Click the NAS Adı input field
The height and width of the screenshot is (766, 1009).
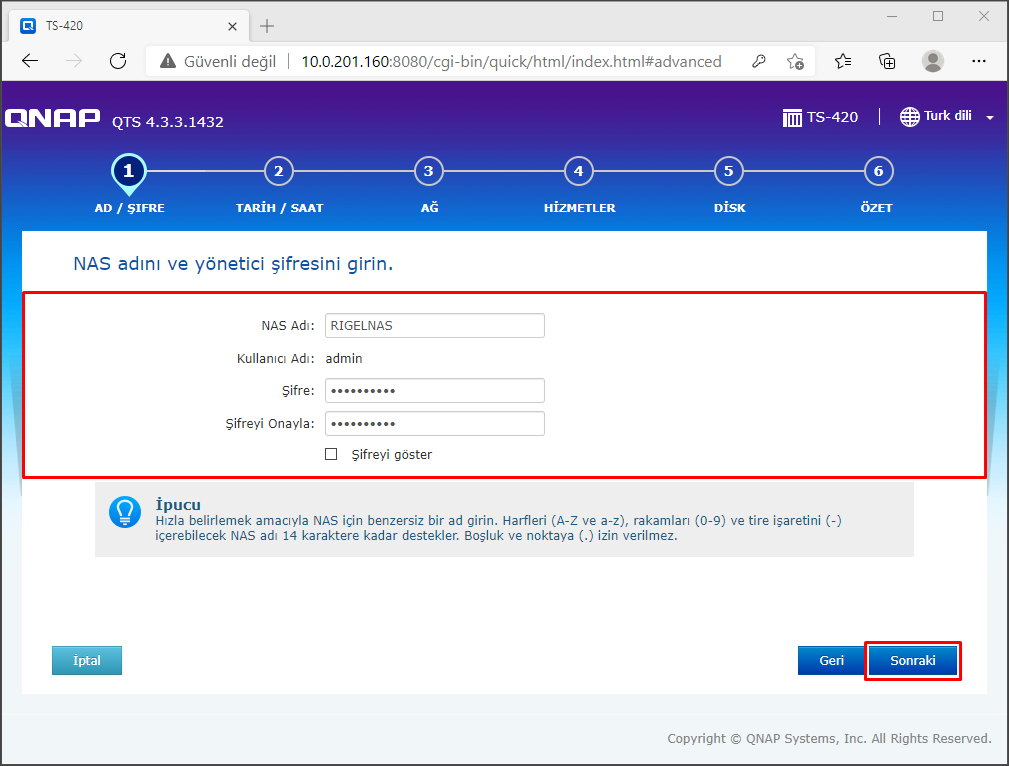tap(434, 325)
